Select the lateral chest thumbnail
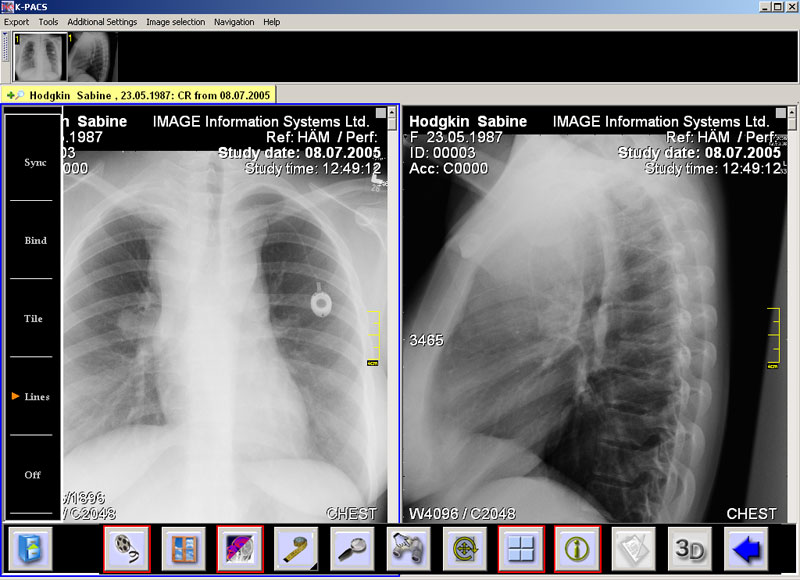The width and height of the screenshot is (800, 580). tap(92, 57)
